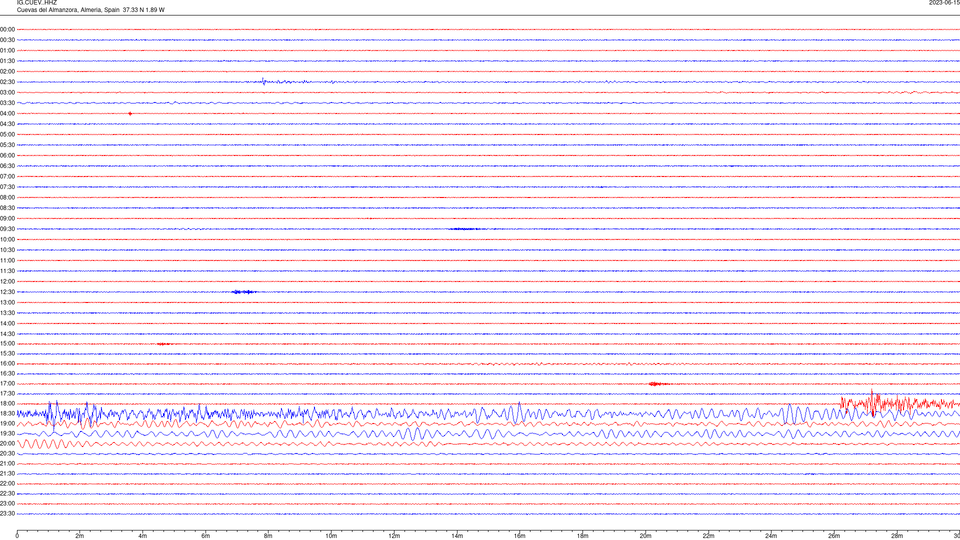Image resolution: width=960 pixels, height=540 pixels.
Task: Click the '2m' x-axis label
Action: (x=80, y=536)
